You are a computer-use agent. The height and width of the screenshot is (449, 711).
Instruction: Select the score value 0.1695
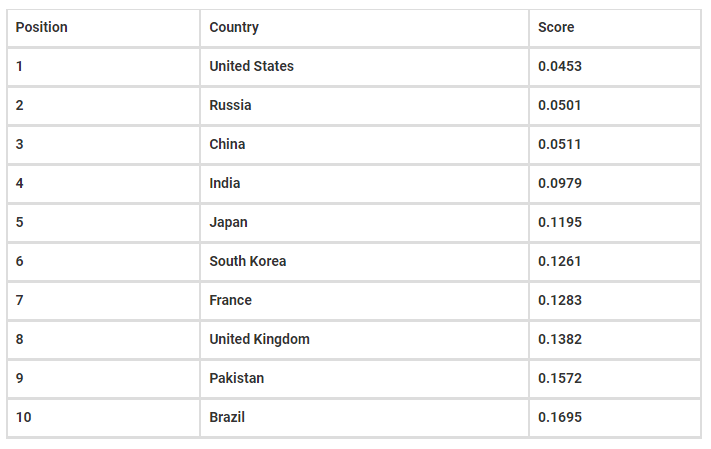pos(560,417)
